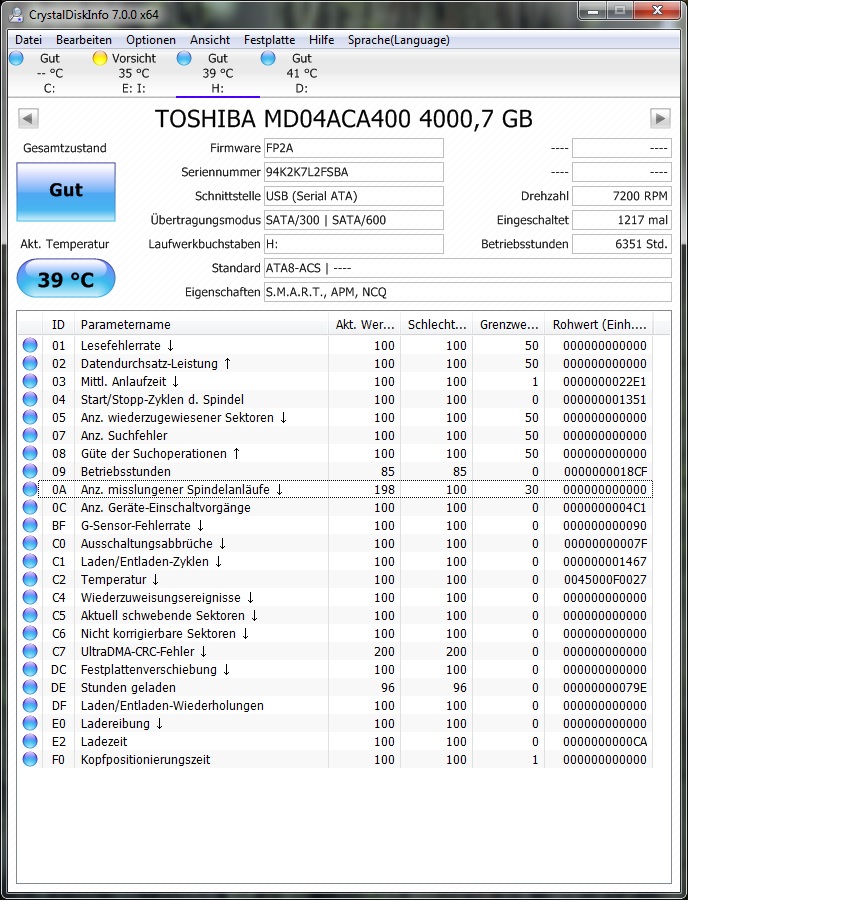Click the status icon of row 0A misslungener Spindelanläufe
The height and width of the screenshot is (900, 866).
pyautogui.click(x=30, y=489)
